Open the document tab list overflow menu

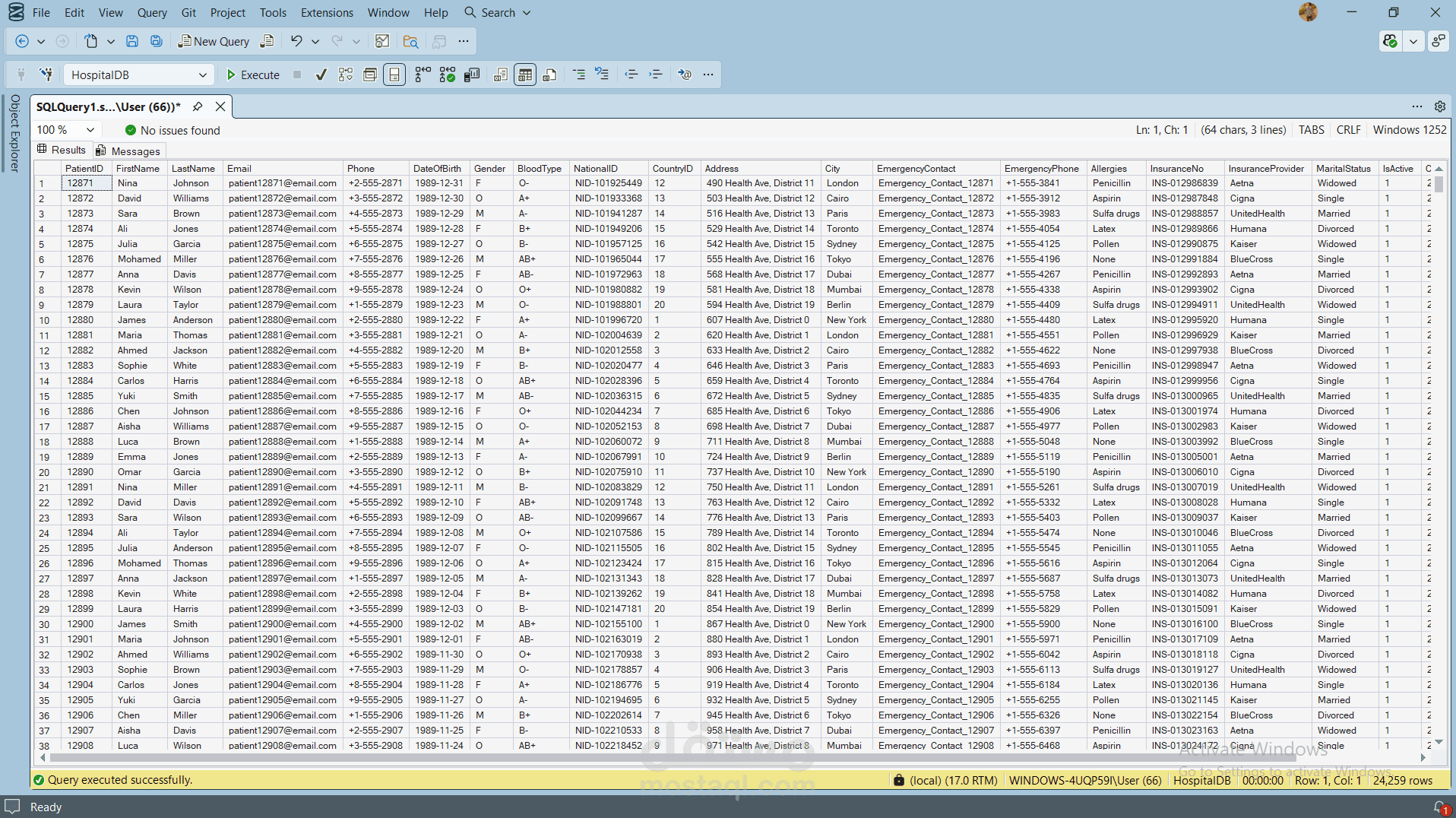(1417, 106)
